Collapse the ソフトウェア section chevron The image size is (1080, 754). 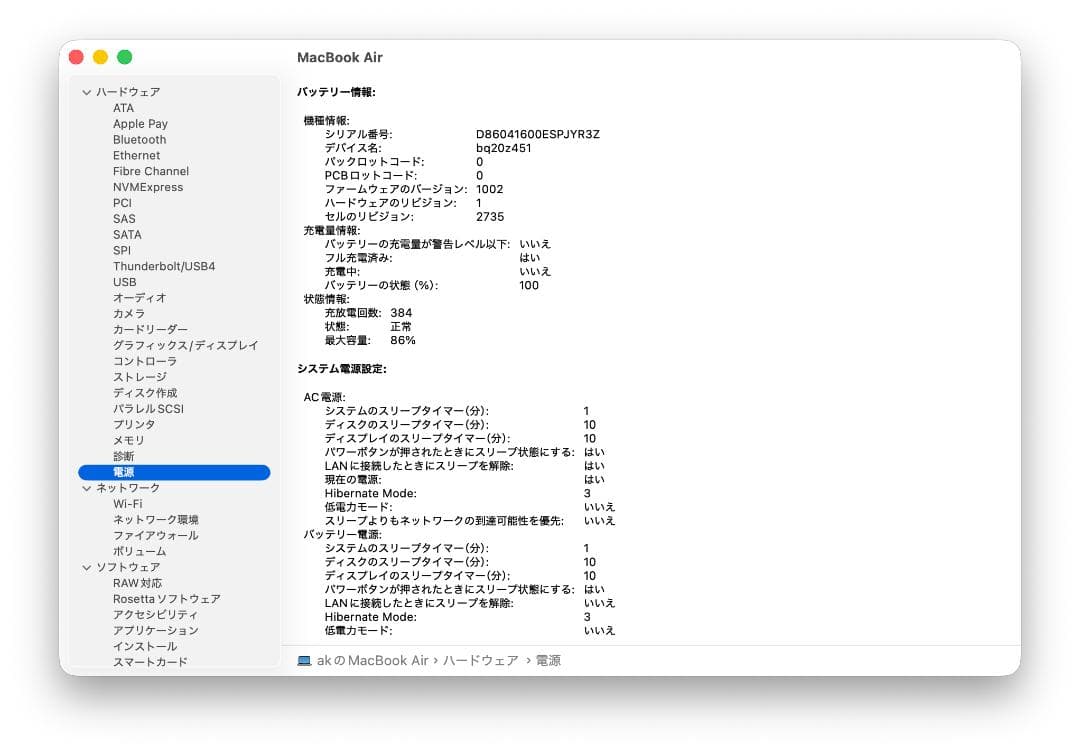87,567
